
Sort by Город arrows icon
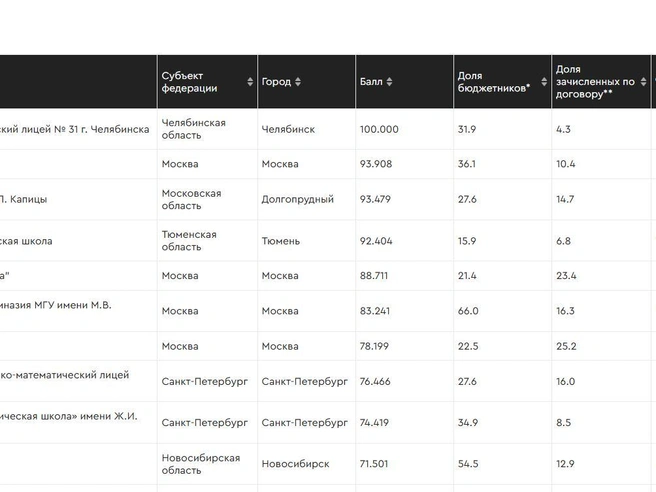298,82
